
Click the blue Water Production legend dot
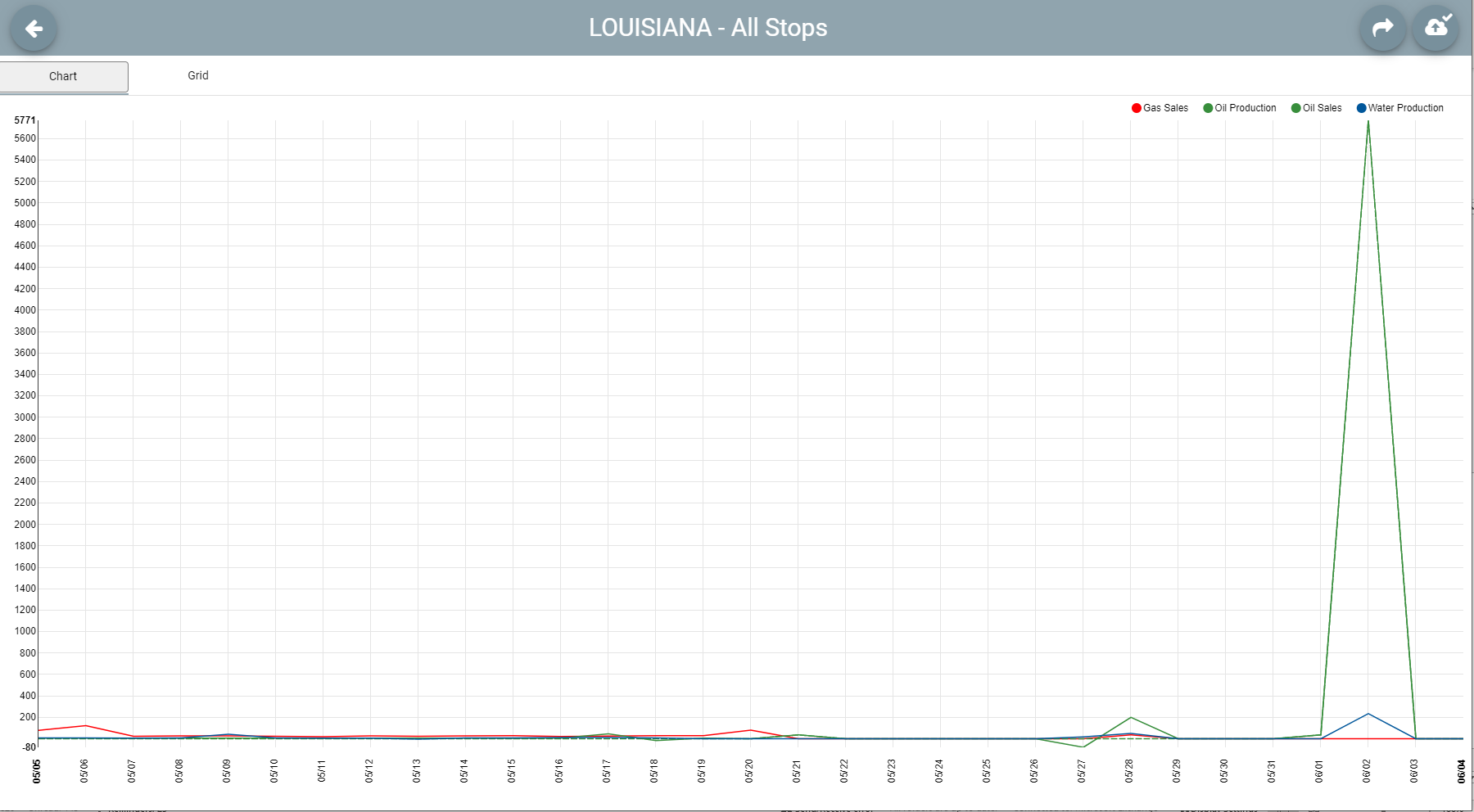(x=1361, y=108)
